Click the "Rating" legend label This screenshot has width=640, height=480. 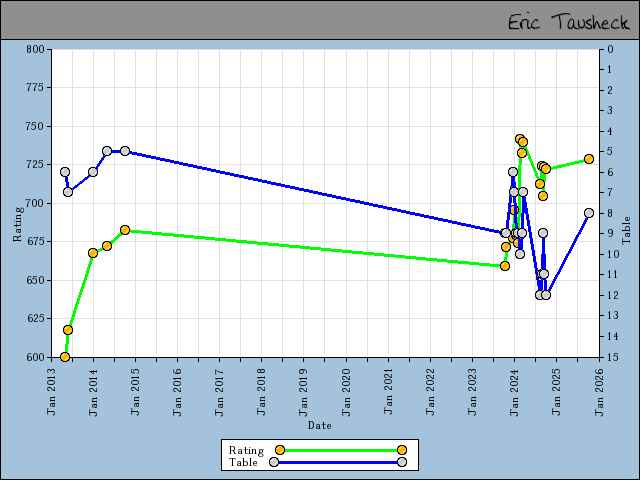(246, 450)
